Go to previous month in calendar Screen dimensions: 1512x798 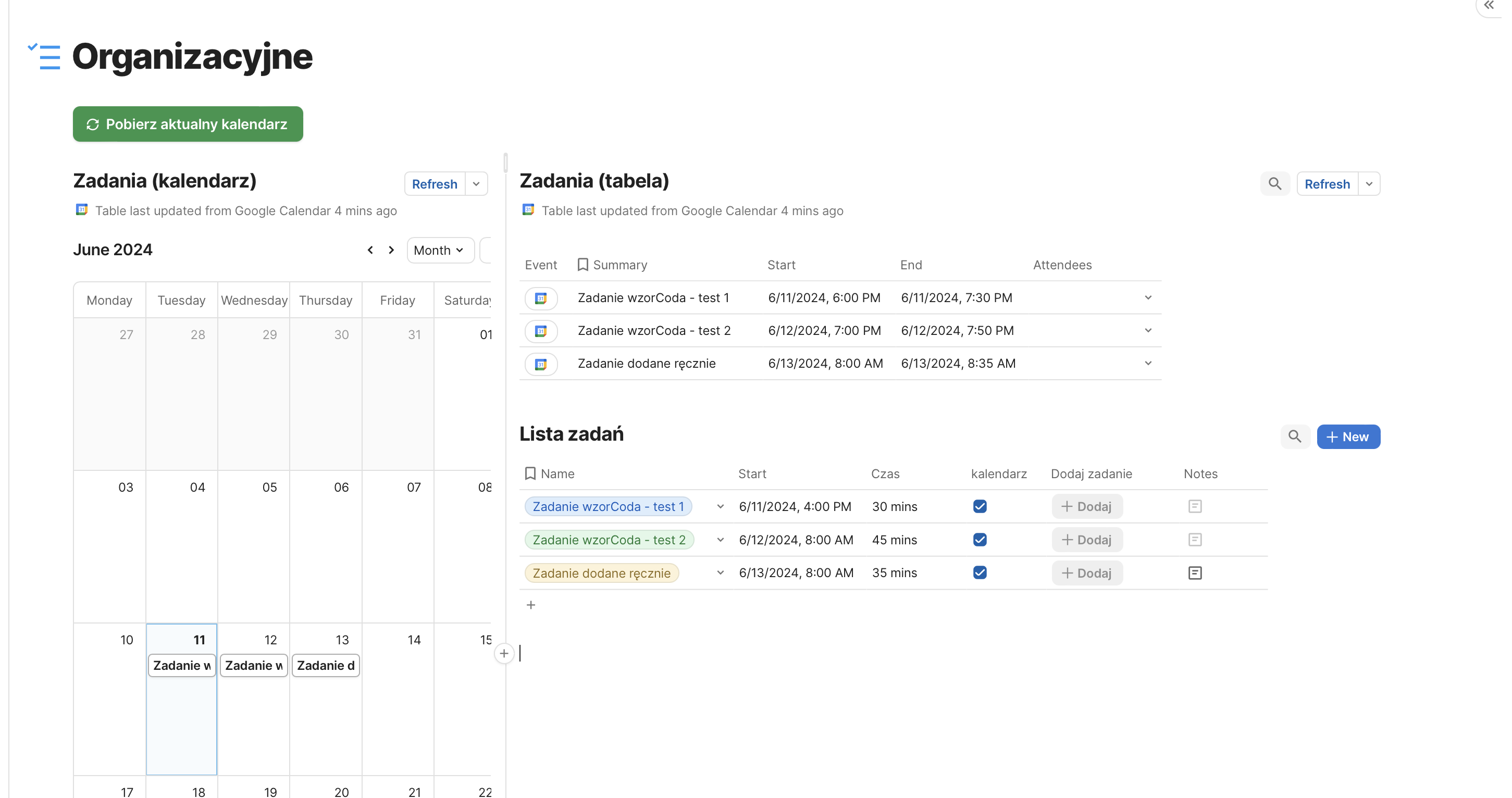coord(370,250)
